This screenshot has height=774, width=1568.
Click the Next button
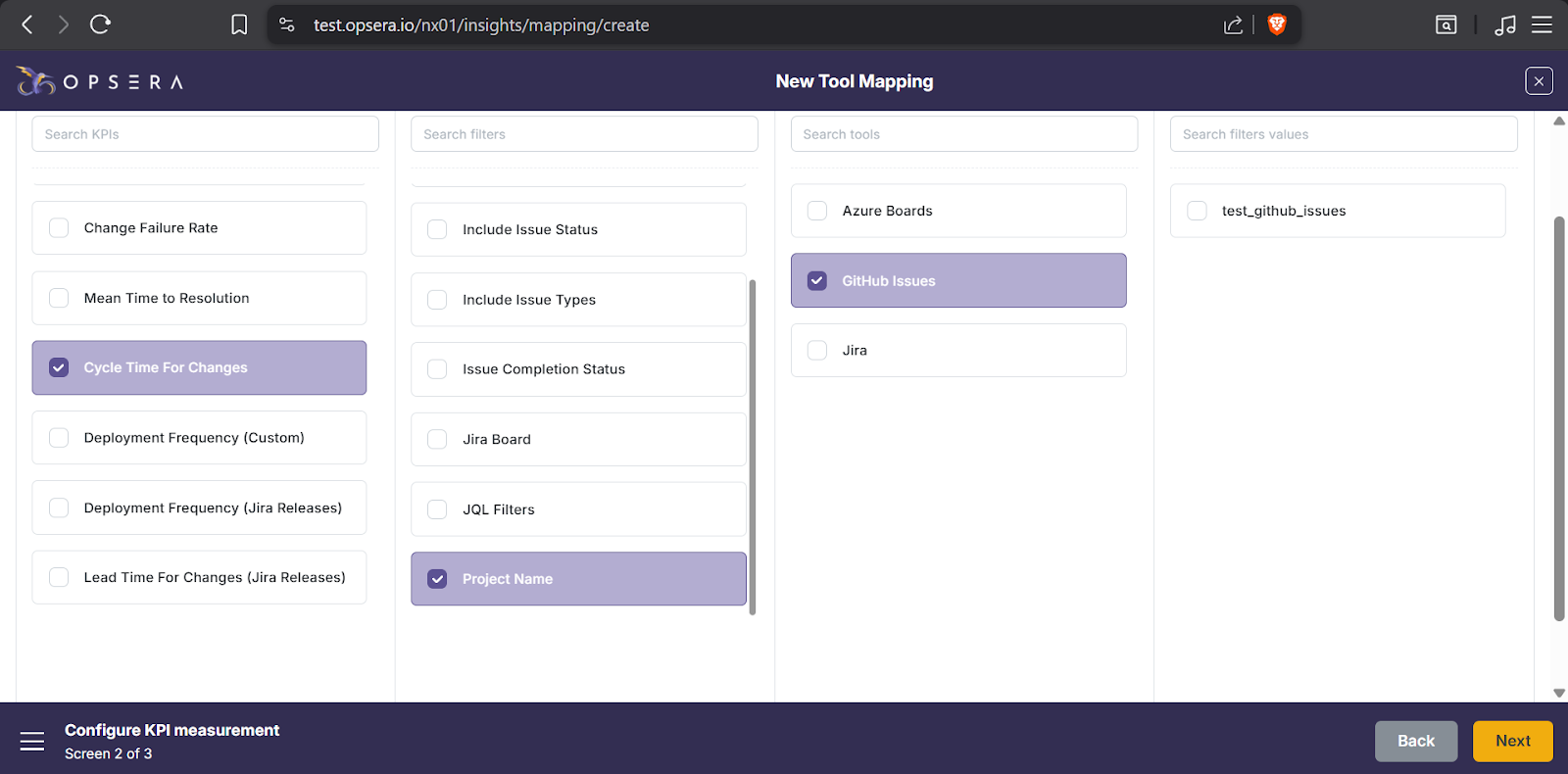click(1512, 742)
